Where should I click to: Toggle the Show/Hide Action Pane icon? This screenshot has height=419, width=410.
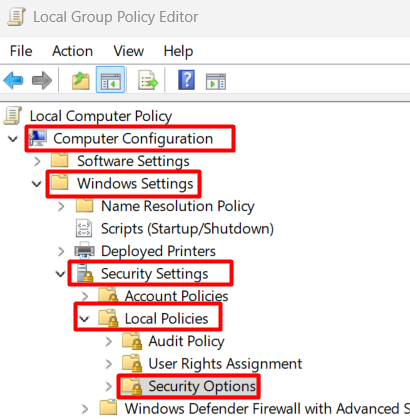(x=216, y=81)
